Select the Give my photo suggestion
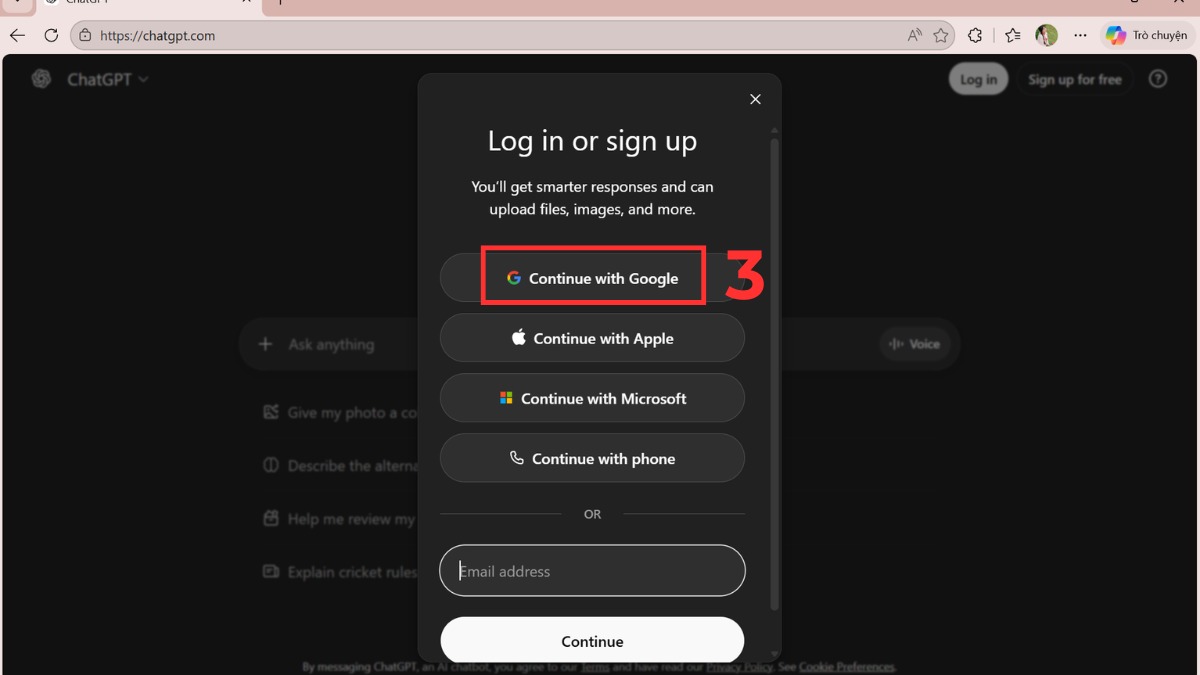 (x=339, y=412)
